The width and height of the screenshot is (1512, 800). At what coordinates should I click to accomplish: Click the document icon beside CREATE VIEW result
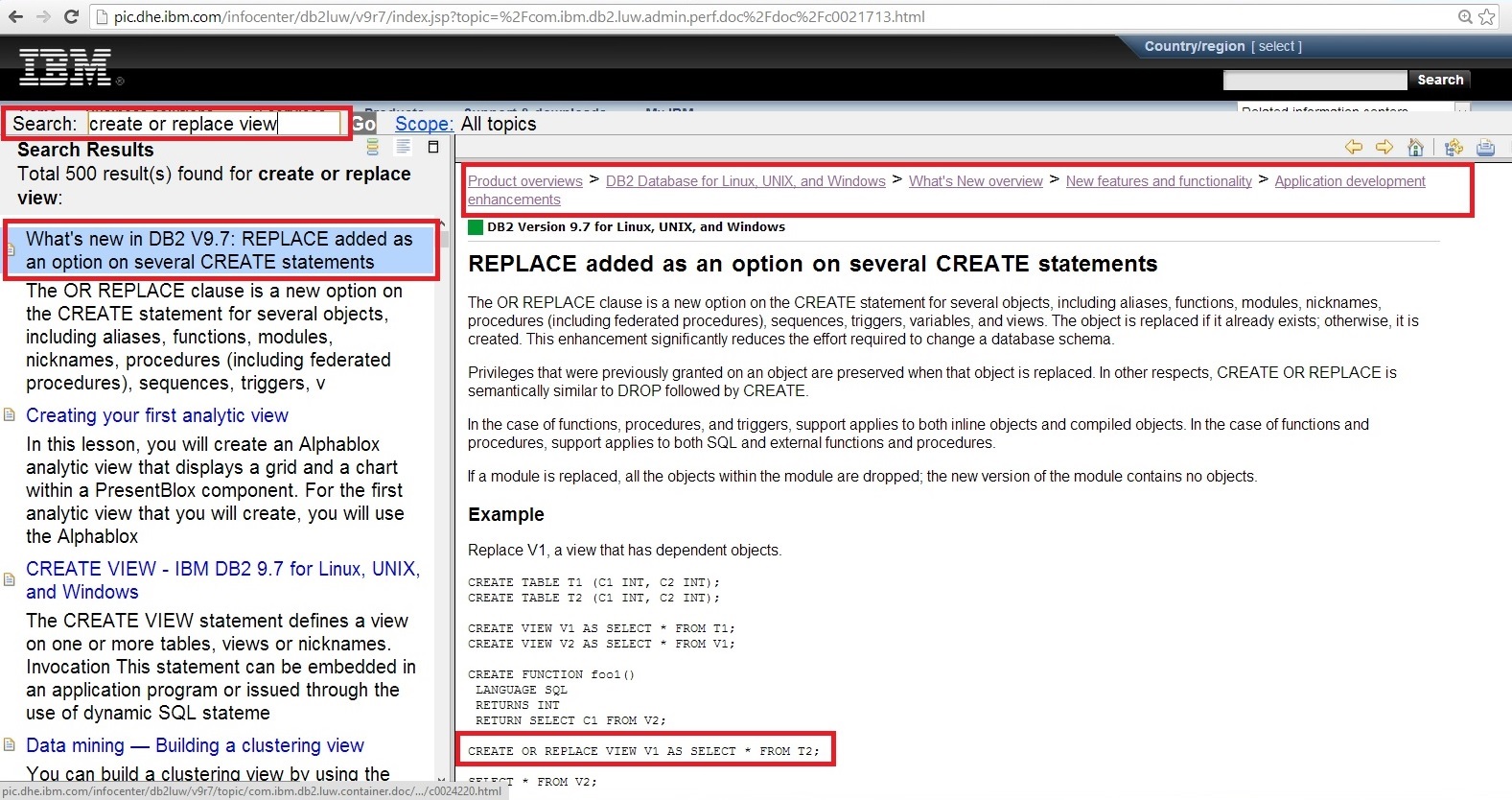pos(10,579)
